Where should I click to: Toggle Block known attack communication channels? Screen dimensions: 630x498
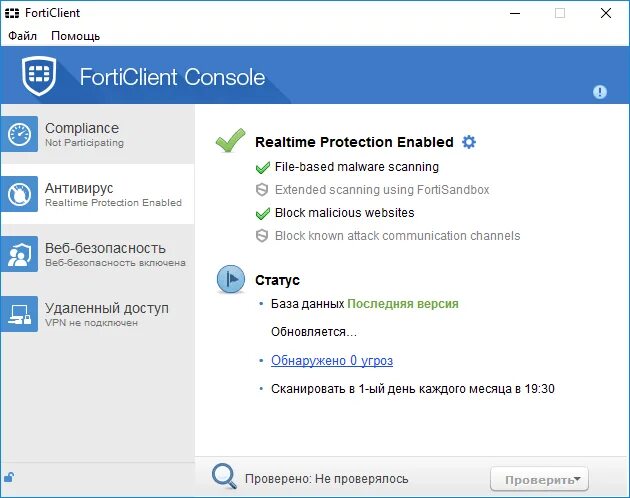(263, 236)
